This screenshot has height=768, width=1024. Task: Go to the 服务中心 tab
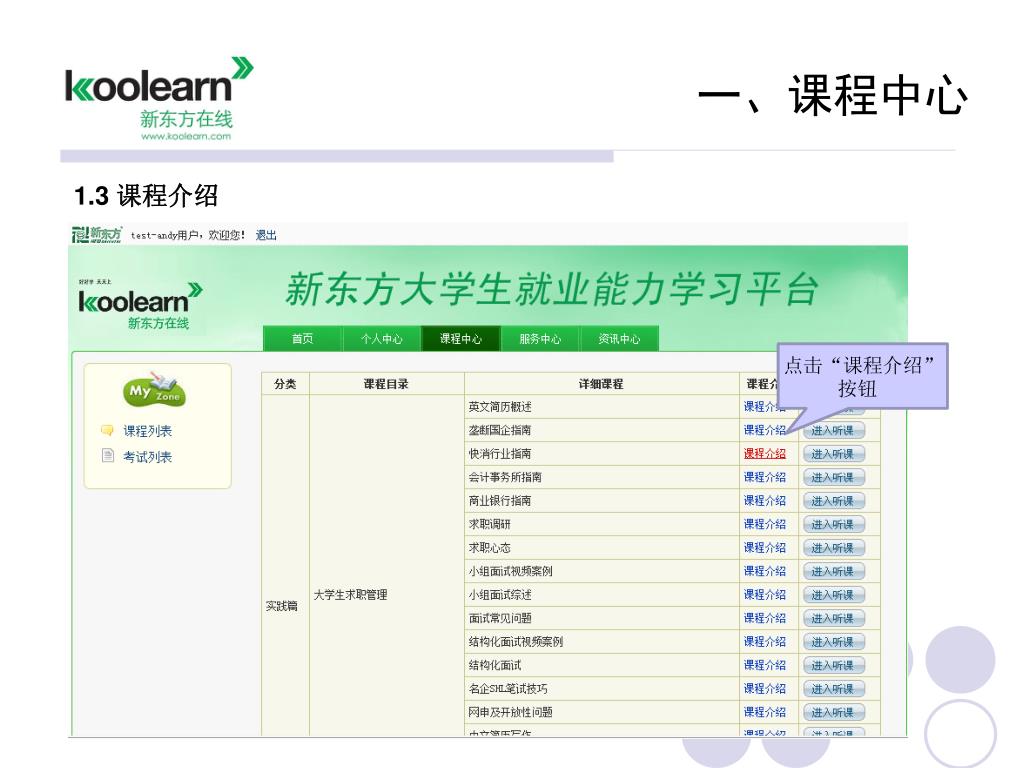tap(540, 338)
